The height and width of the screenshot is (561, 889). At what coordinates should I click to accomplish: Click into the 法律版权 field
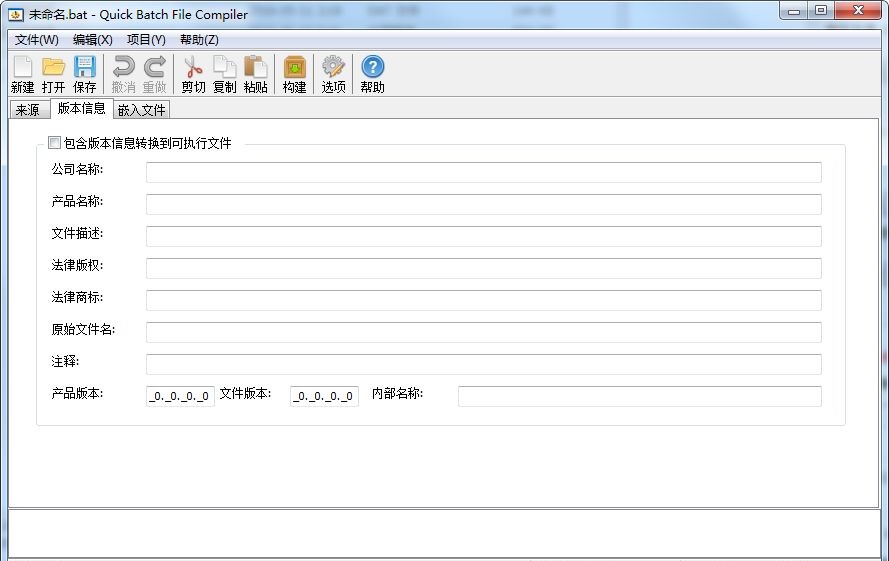coord(484,268)
